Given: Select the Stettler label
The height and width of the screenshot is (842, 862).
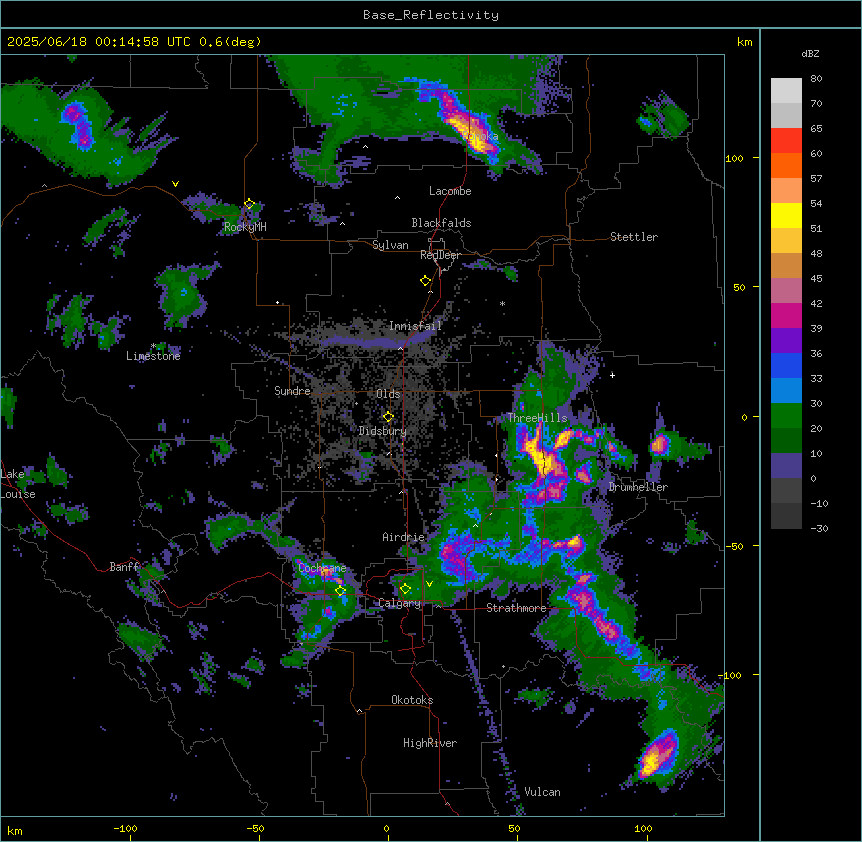Looking at the screenshot, I should pyautogui.click(x=634, y=237).
